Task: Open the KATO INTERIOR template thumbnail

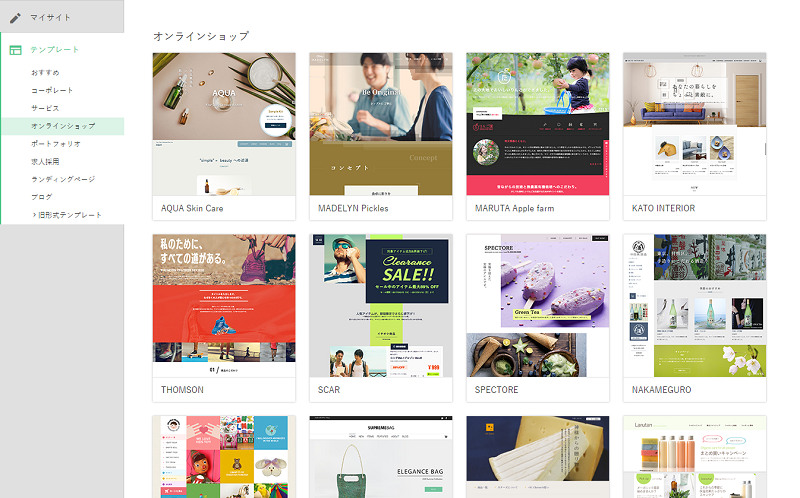Action: pos(694,124)
